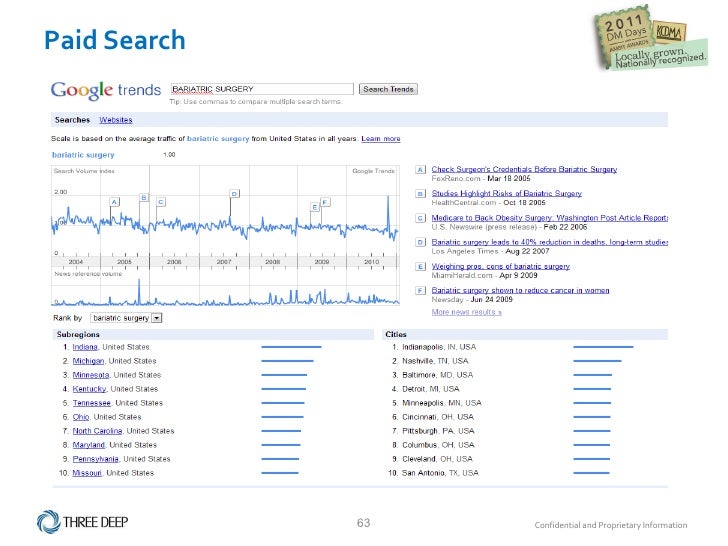728x546 pixels.
Task: Click news marker A on the chart
Action: [x=115, y=202]
